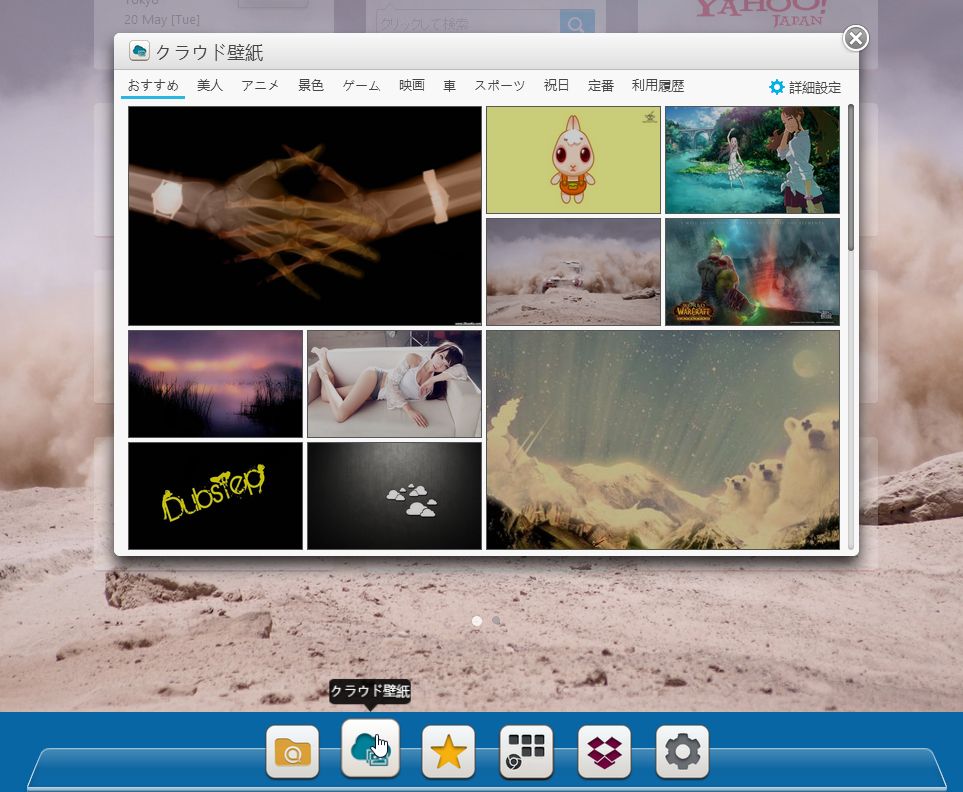
Task: Go to the first desktop page dot
Action: (x=477, y=621)
